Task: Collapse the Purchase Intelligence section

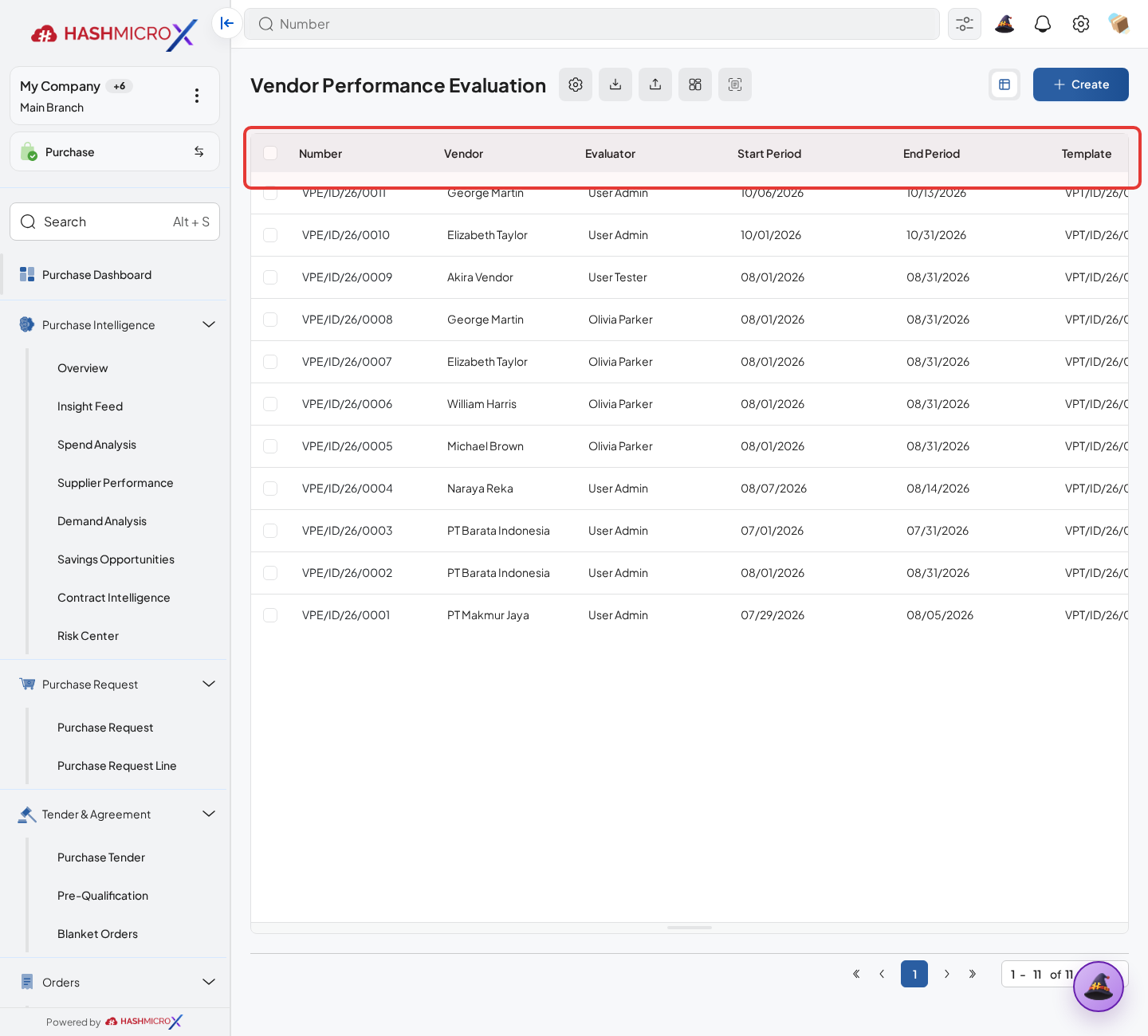Action: pyautogui.click(x=209, y=324)
